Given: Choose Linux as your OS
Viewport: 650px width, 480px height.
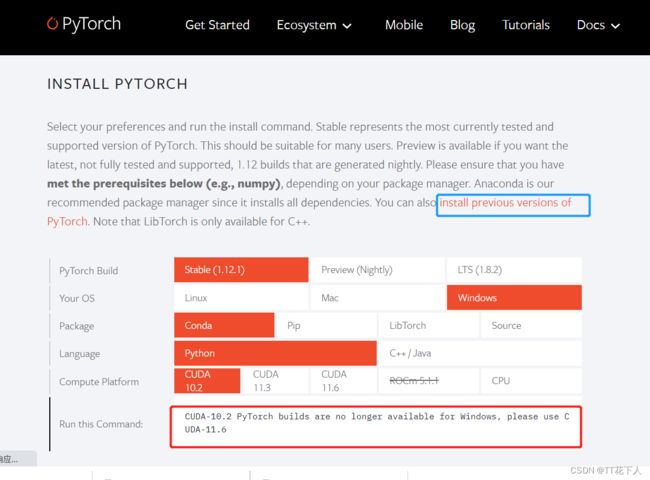Looking at the screenshot, I should coord(241,298).
